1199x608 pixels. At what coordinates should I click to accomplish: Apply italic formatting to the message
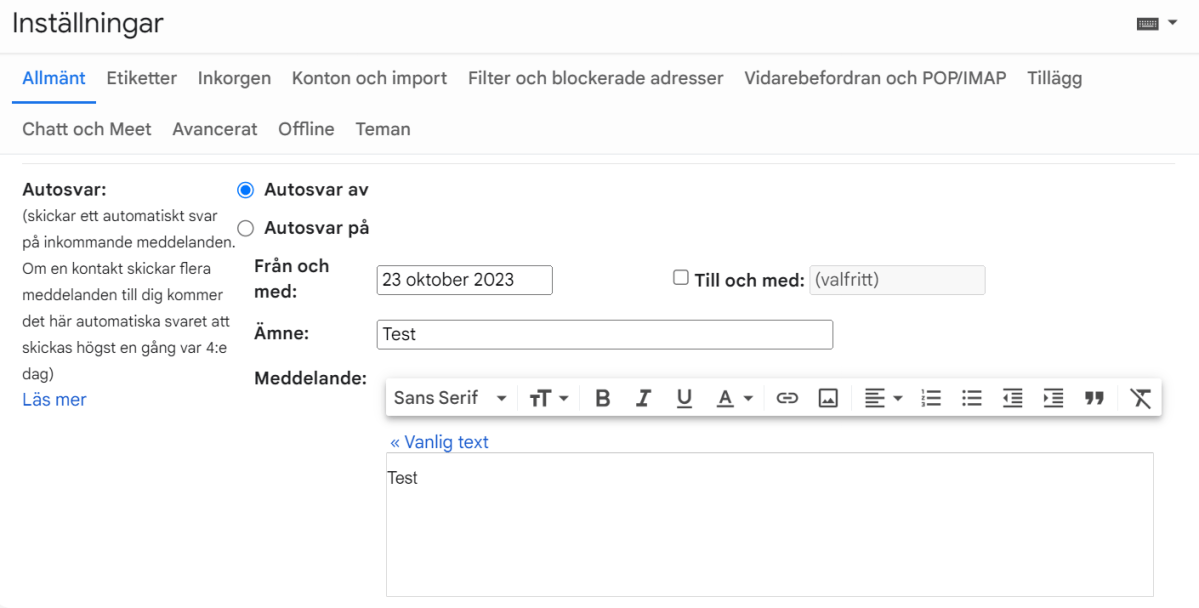pyautogui.click(x=643, y=397)
